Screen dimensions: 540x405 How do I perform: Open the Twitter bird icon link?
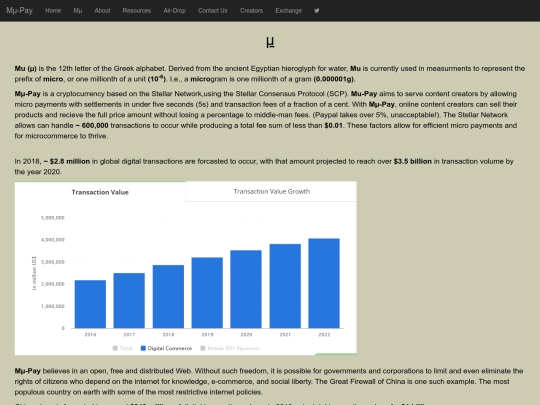pos(316,11)
